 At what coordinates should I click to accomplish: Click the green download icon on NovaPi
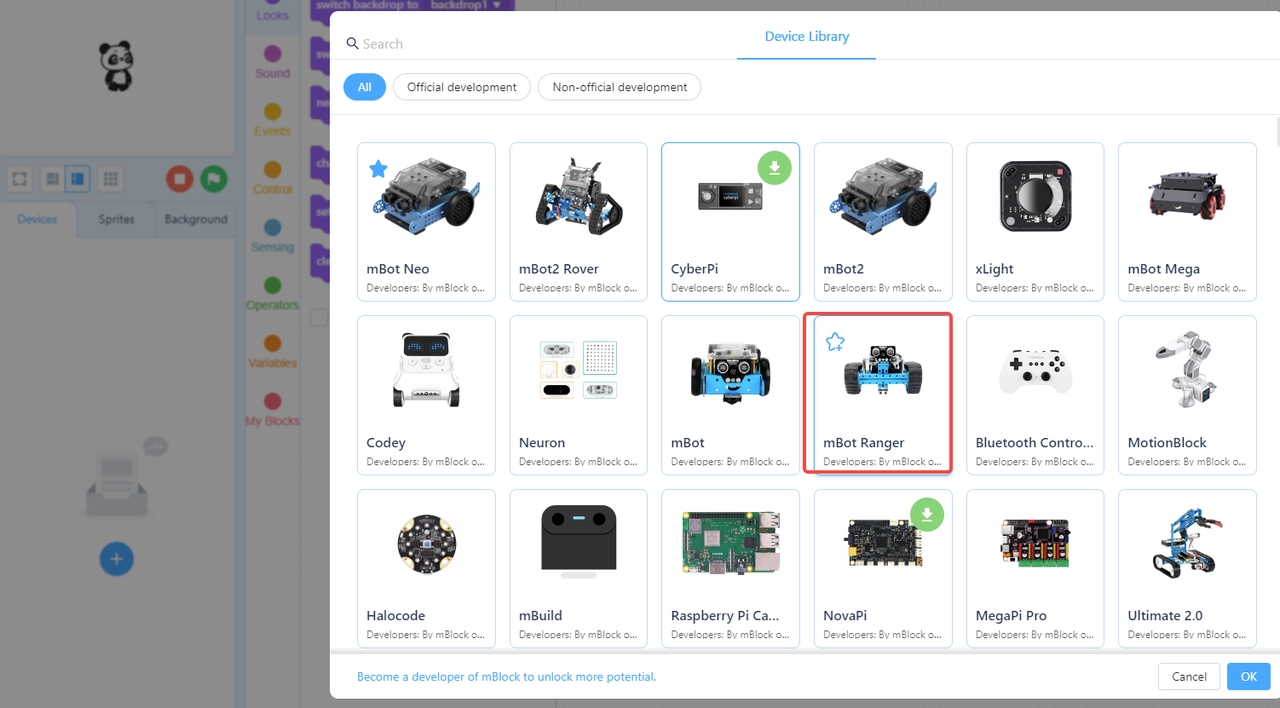click(x=927, y=514)
